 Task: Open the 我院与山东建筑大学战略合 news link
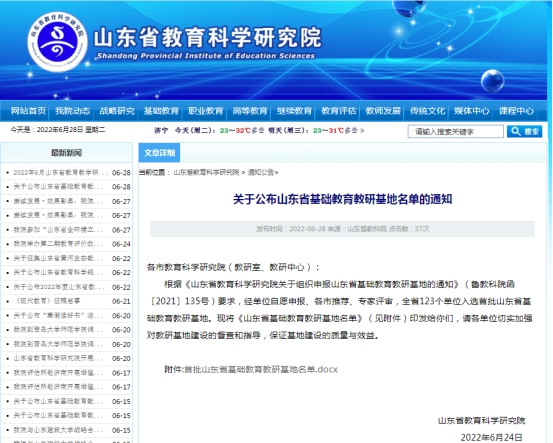[x=58, y=430]
